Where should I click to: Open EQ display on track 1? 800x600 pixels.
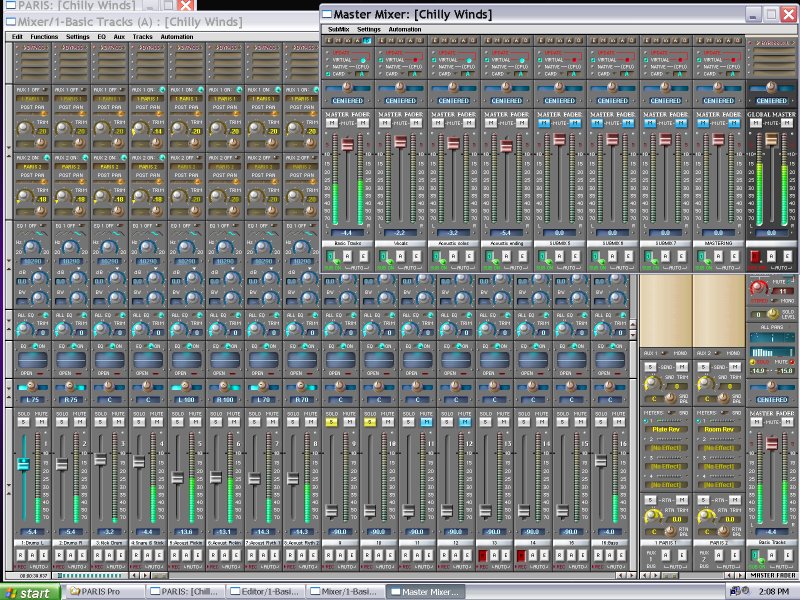coord(33,360)
